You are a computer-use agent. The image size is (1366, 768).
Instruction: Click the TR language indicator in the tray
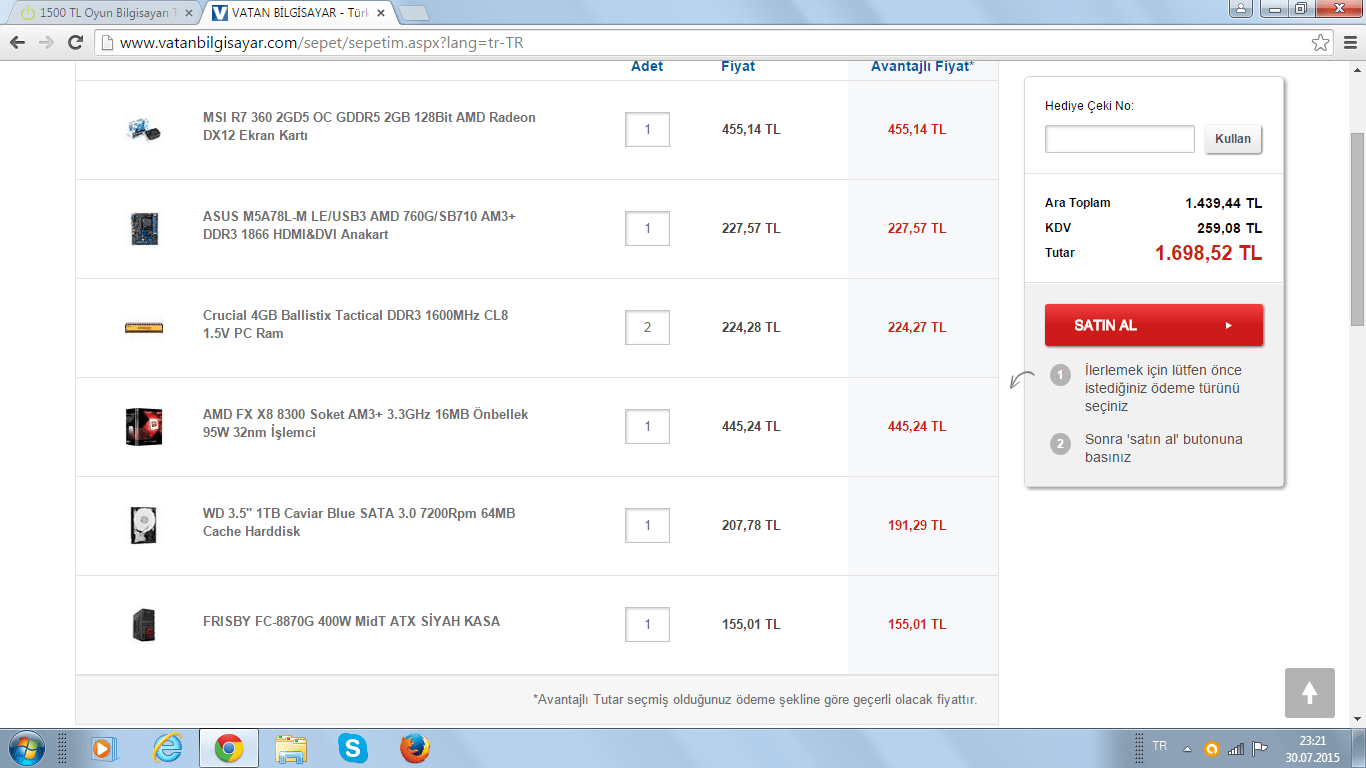pos(1160,746)
